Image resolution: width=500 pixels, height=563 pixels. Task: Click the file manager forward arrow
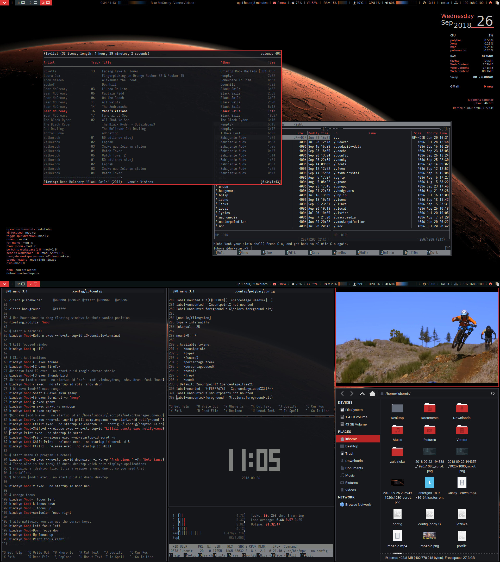tap(351, 394)
